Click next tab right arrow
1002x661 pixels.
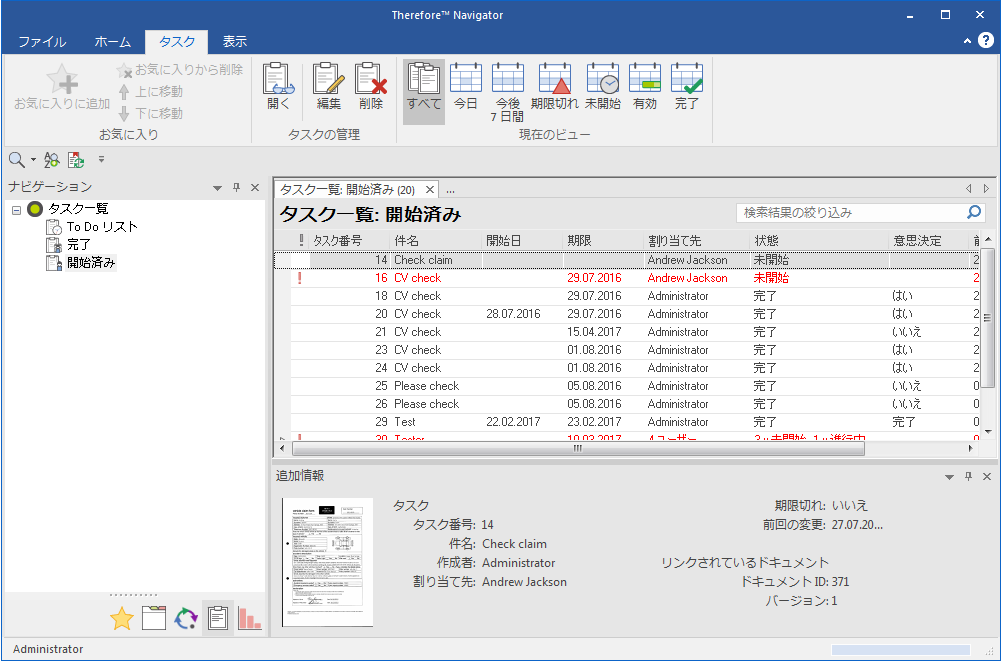[x=986, y=189]
